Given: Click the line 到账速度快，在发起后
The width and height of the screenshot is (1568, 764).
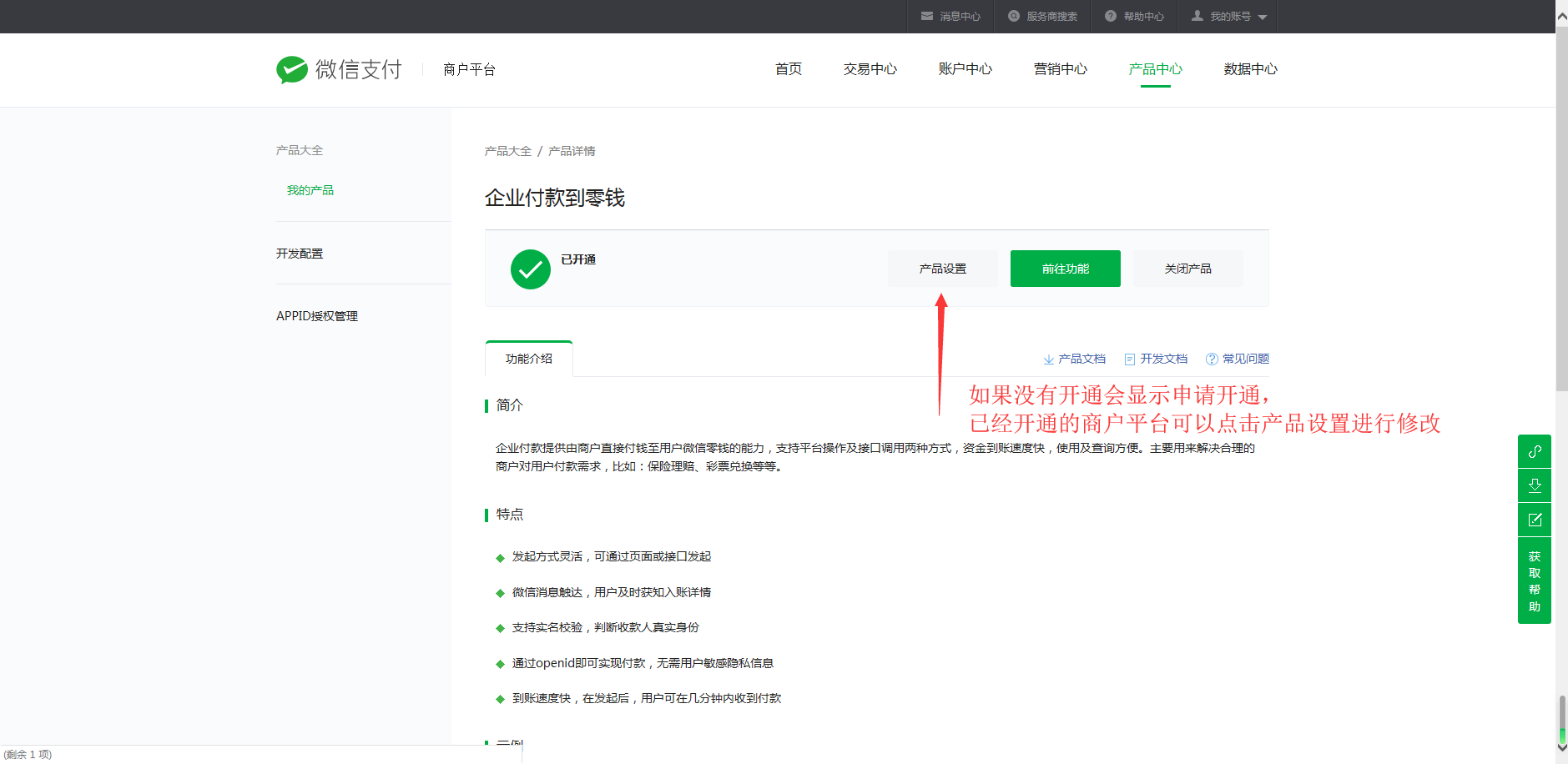Looking at the screenshot, I should 646,698.
